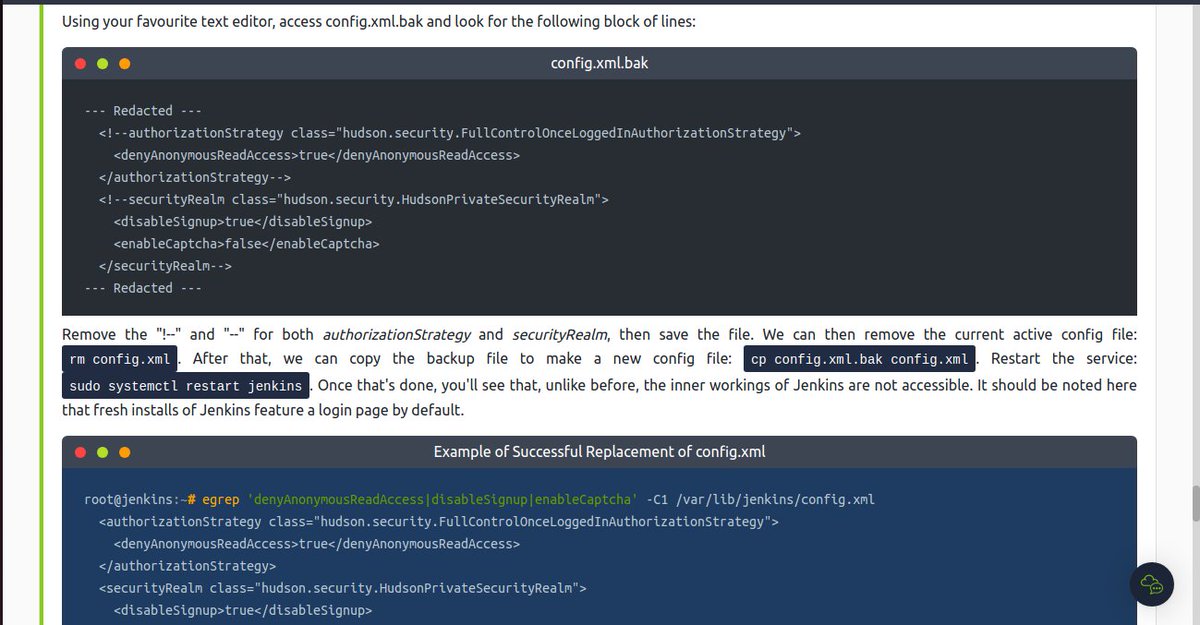This screenshot has height=625, width=1200.
Task: Click the '</authorizationStrategy-->' closing line
Action: pyautogui.click(x=195, y=177)
